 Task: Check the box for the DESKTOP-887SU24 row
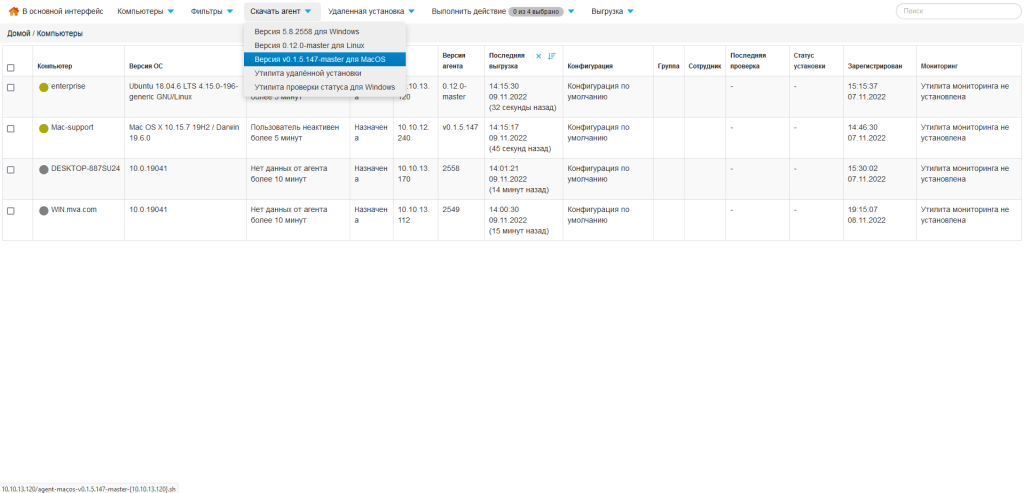(x=10, y=170)
